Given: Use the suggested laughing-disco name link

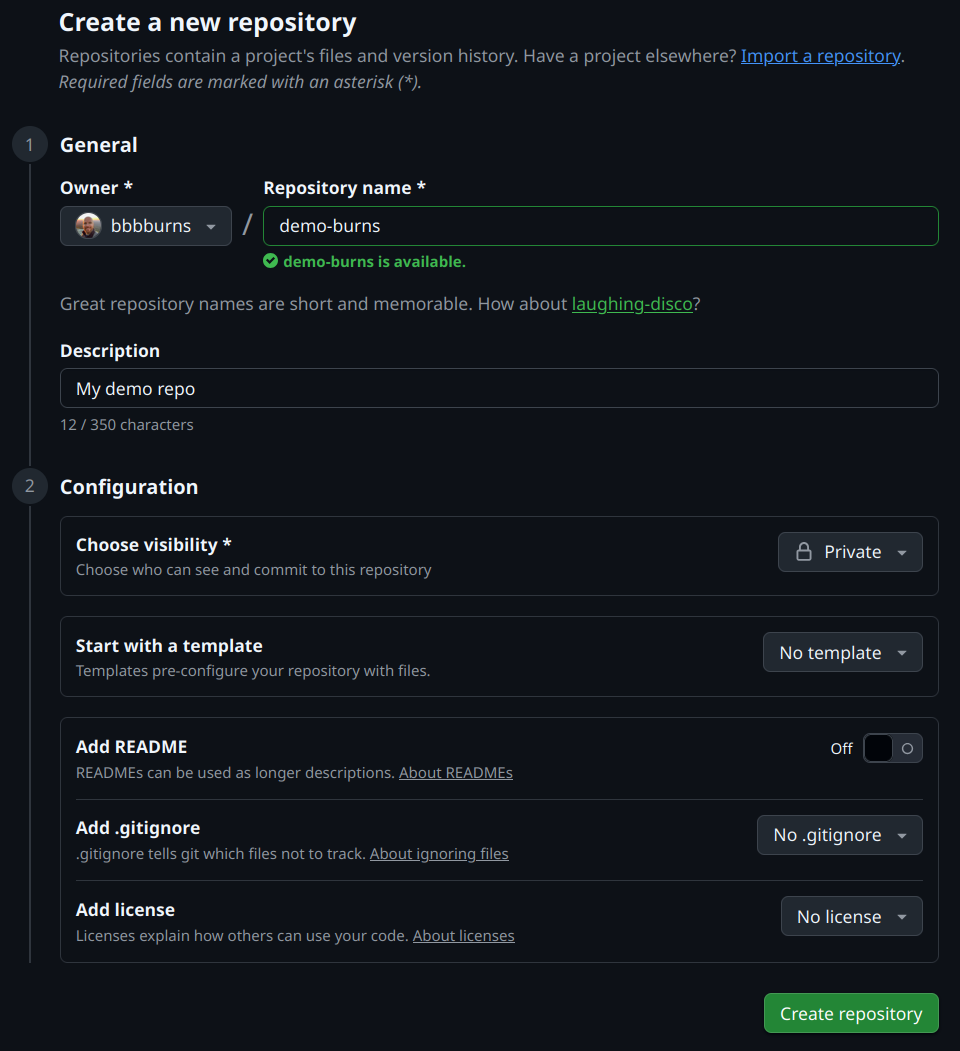Looking at the screenshot, I should click(x=632, y=304).
